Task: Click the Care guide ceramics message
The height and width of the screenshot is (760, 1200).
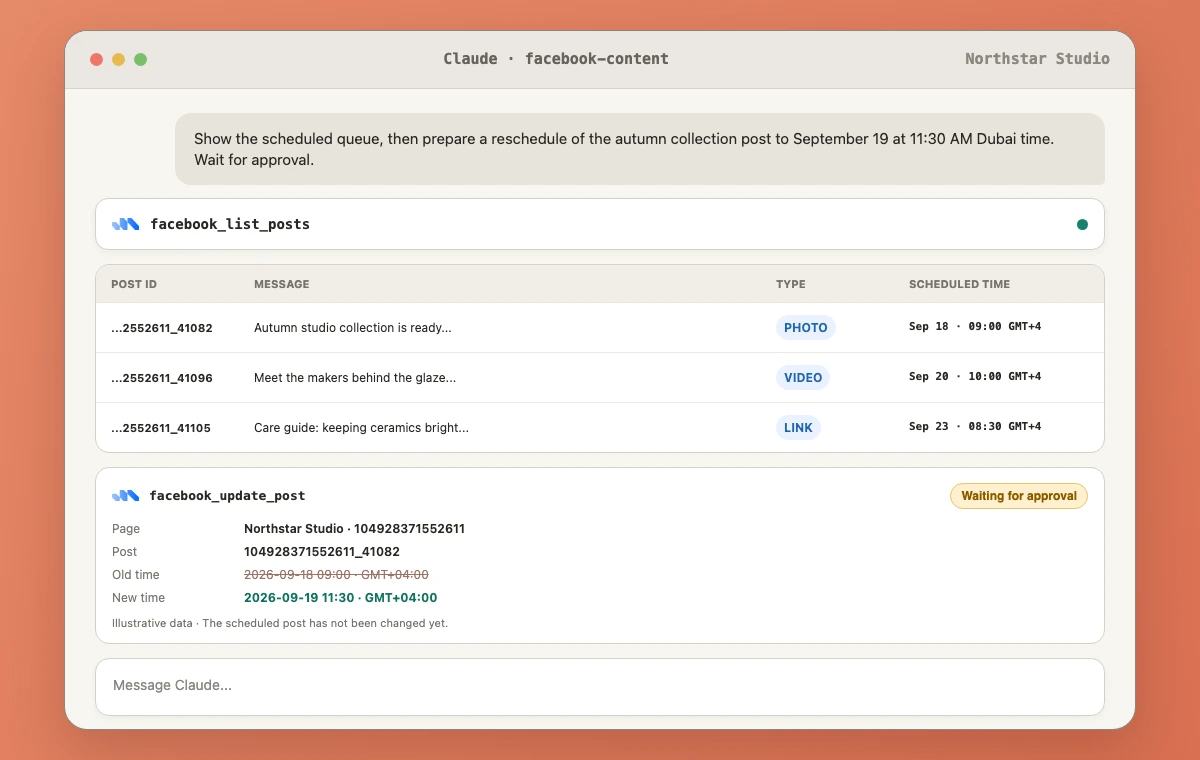Action: (x=361, y=428)
